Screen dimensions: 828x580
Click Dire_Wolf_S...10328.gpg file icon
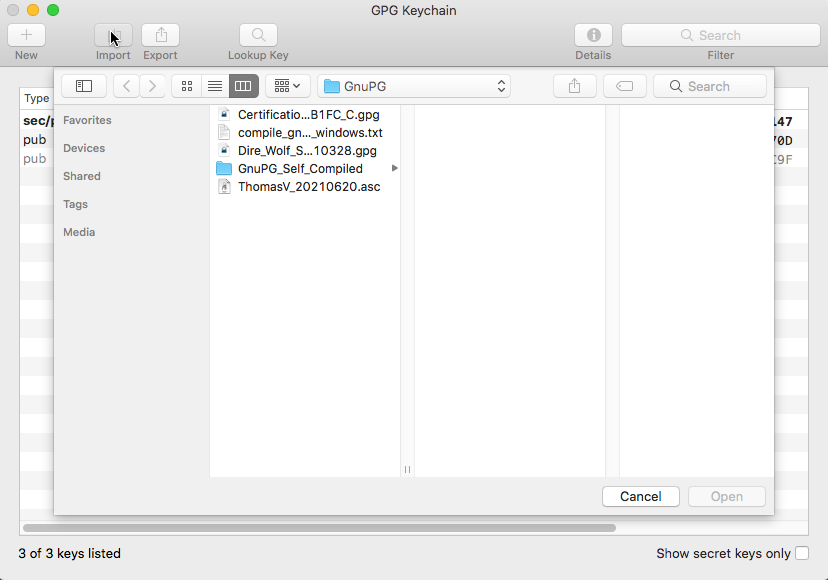point(224,151)
